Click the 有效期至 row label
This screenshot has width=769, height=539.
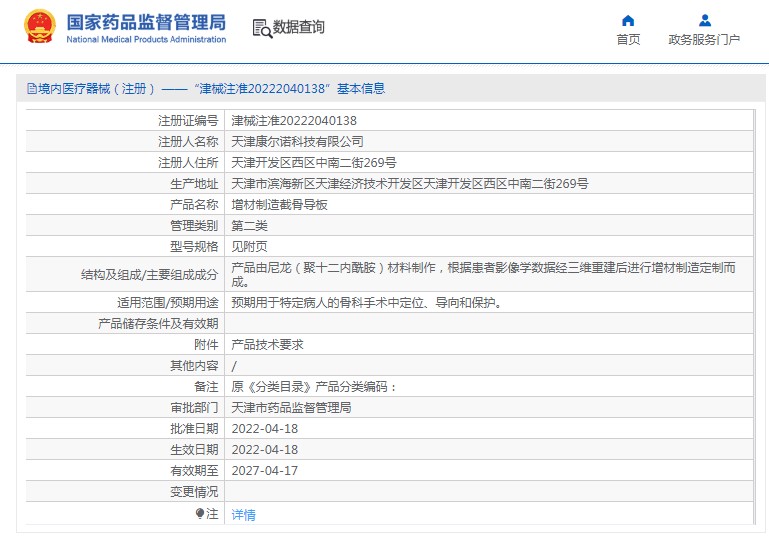(x=194, y=471)
